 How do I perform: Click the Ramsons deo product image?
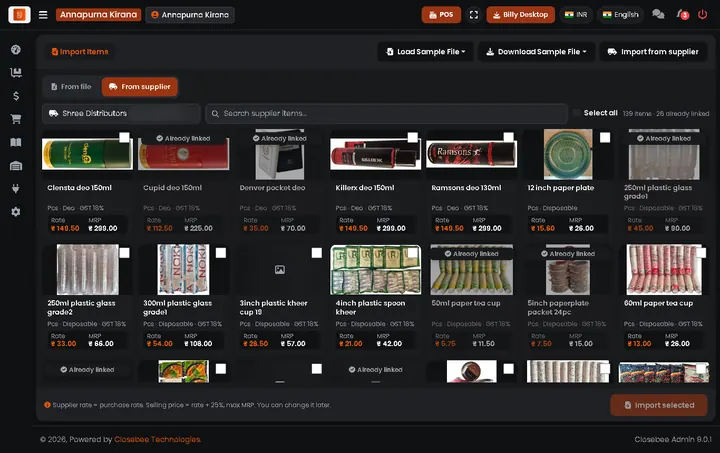472,155
